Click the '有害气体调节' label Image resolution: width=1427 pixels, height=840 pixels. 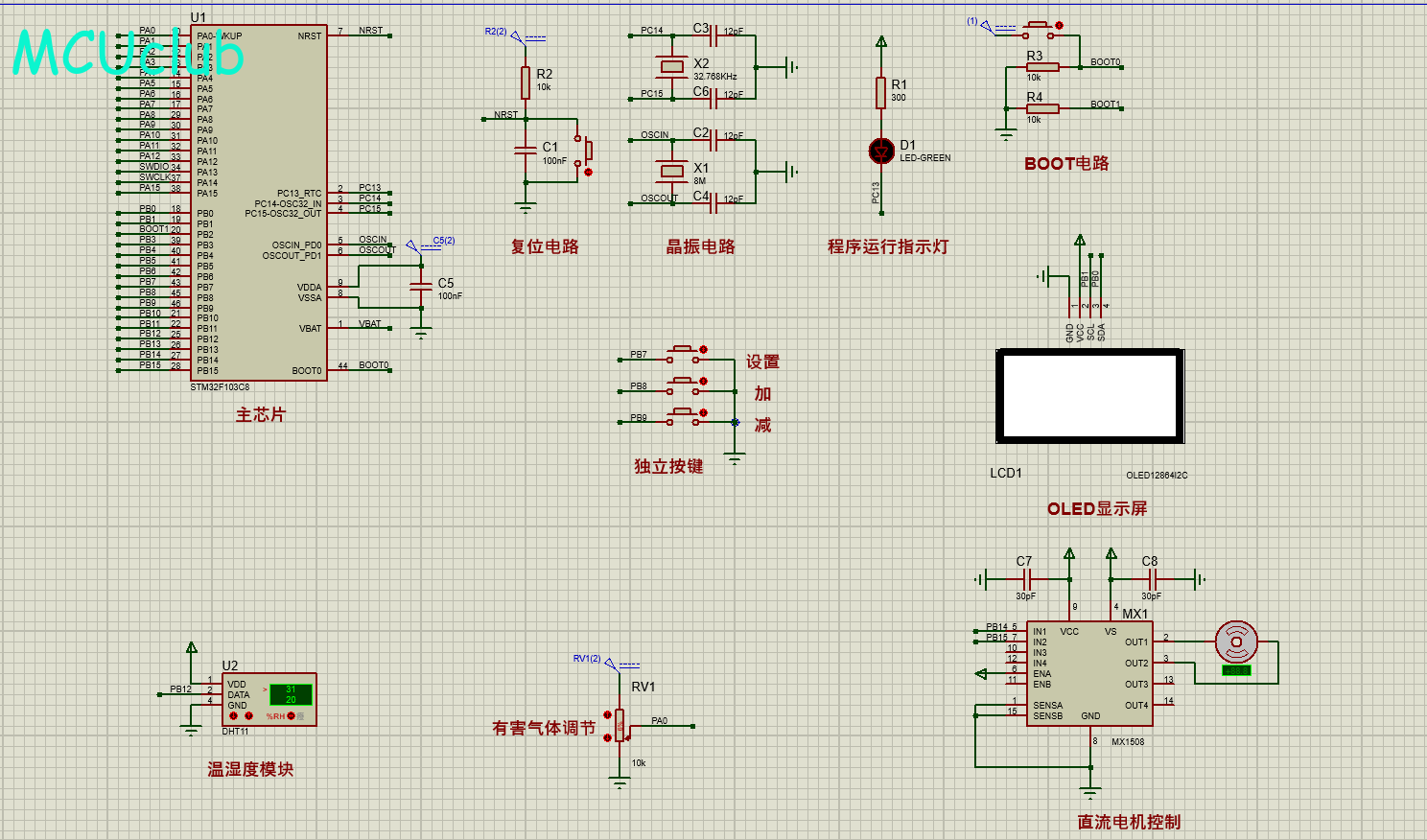click(544, 728)
